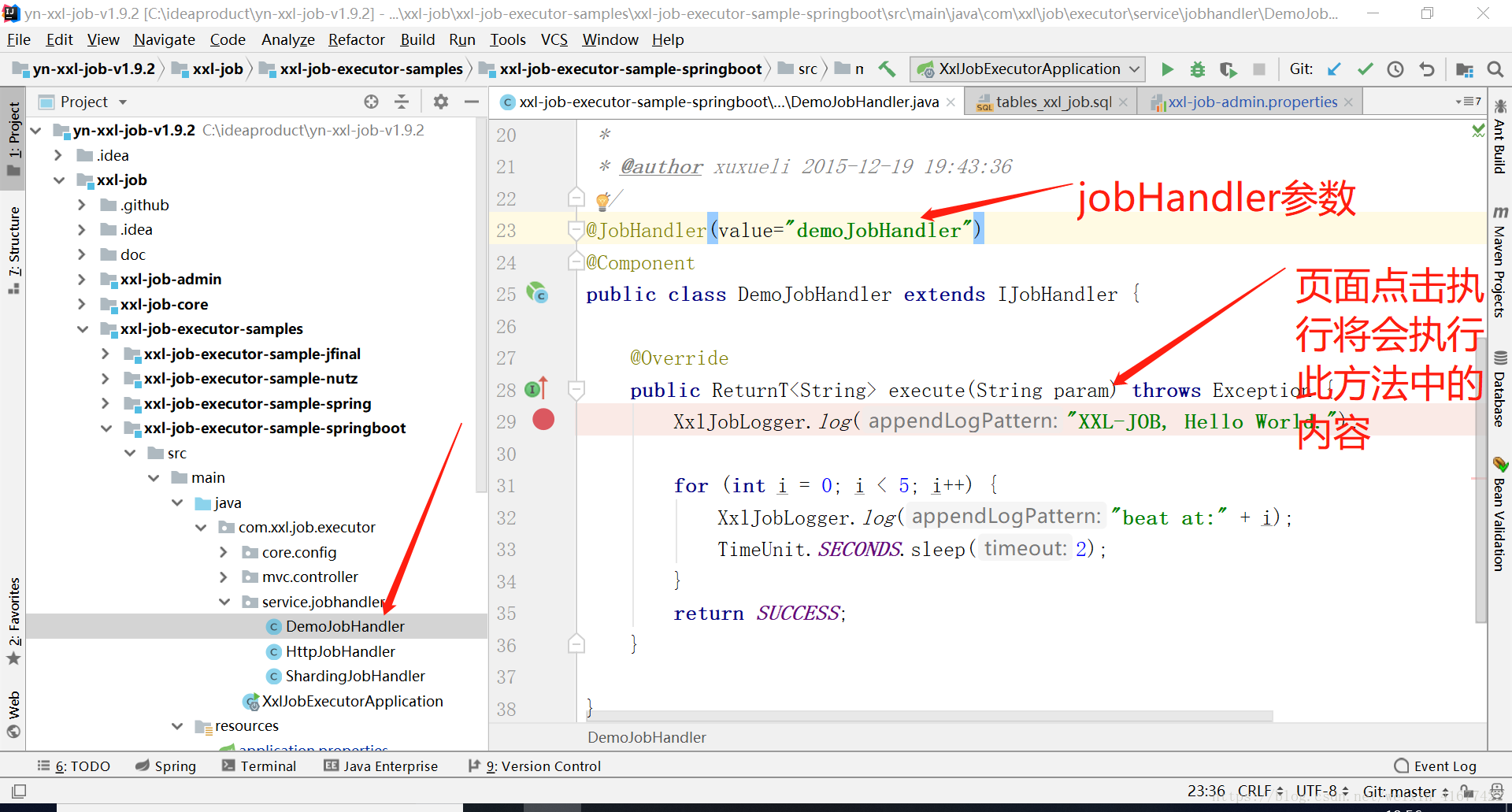Build project with the hammer icon

tap(887, 69)
